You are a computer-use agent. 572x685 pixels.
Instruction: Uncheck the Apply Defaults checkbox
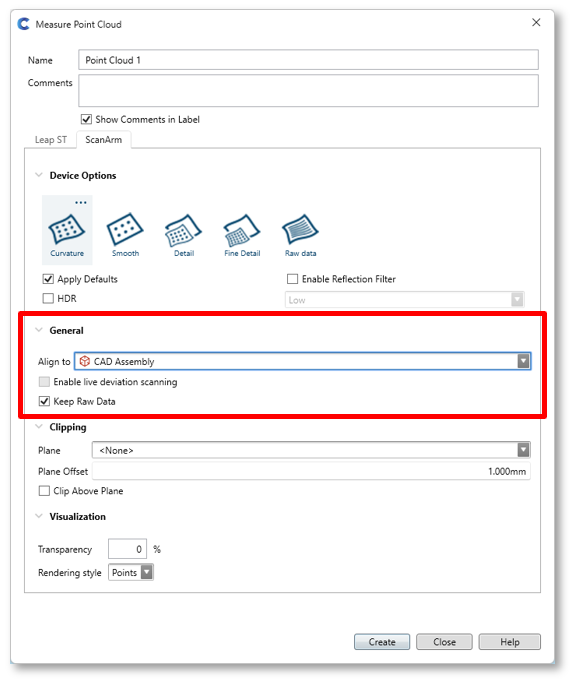click(x=48, y=279)
